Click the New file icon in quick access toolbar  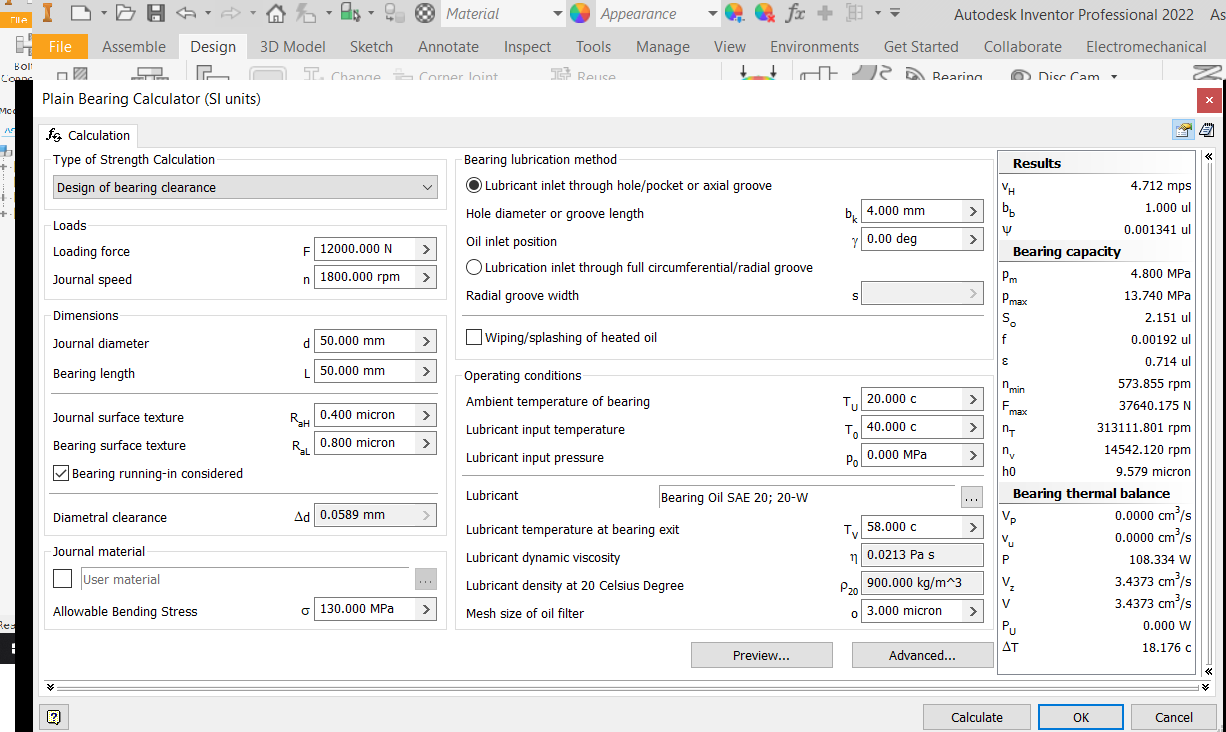click(80, 13)
